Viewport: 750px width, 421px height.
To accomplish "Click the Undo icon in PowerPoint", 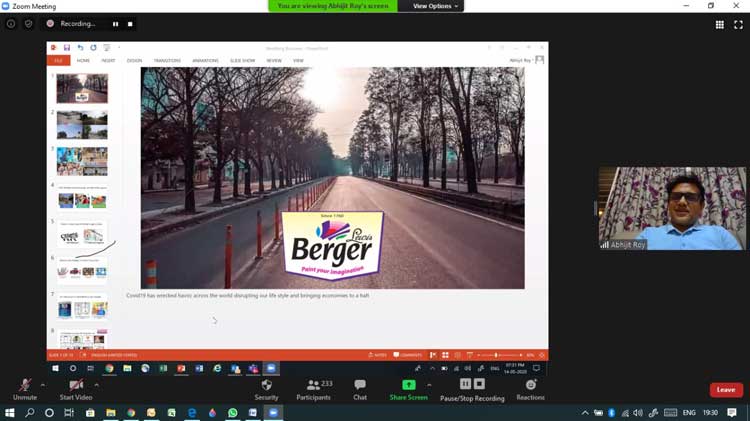I will (80, 48).
